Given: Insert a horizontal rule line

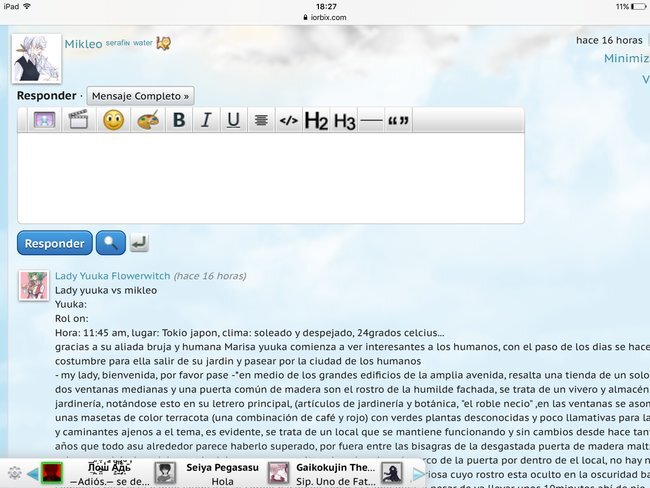Looking at the screenshot, I should pos(371,121).
